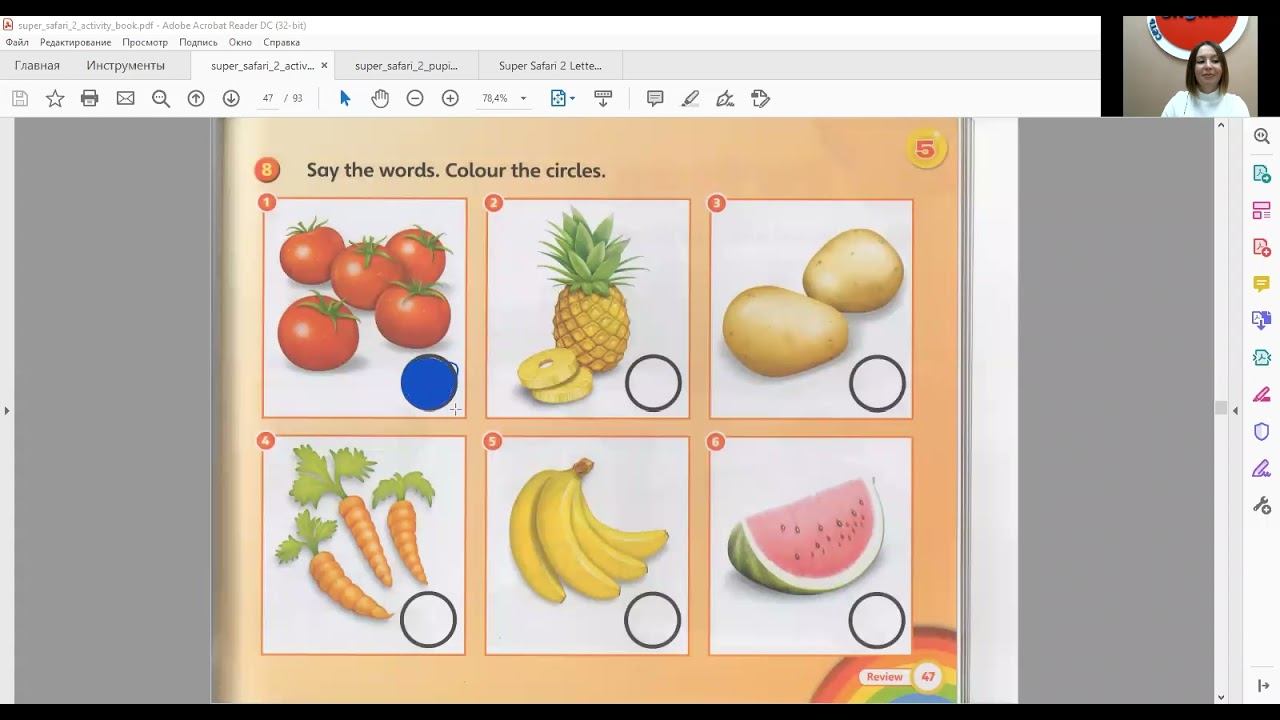The image size is (1280, 720).
Task: Open Combine Files tool in right pane
Action: [1262, 320]
